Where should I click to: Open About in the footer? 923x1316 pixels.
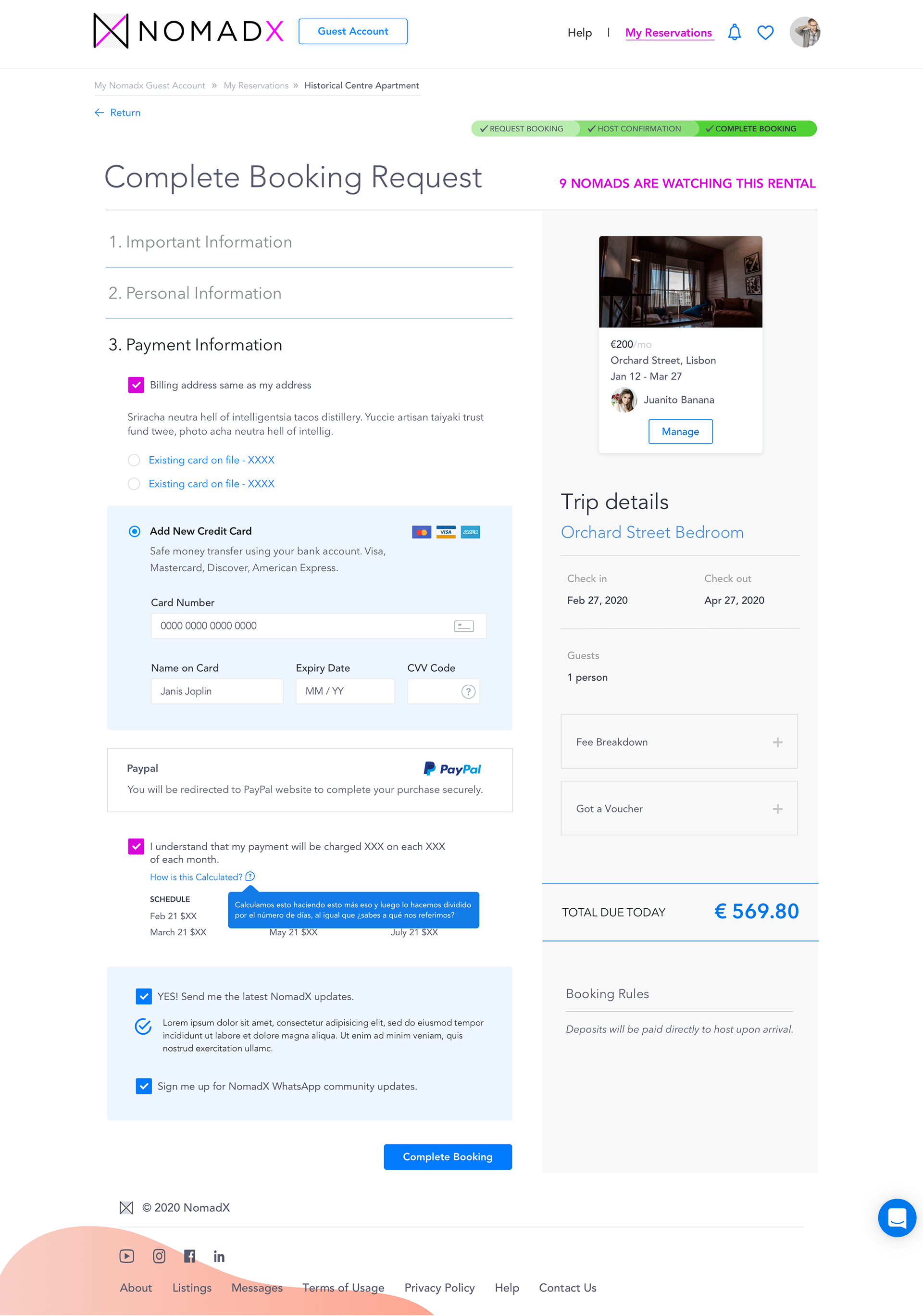point(136,1287)
